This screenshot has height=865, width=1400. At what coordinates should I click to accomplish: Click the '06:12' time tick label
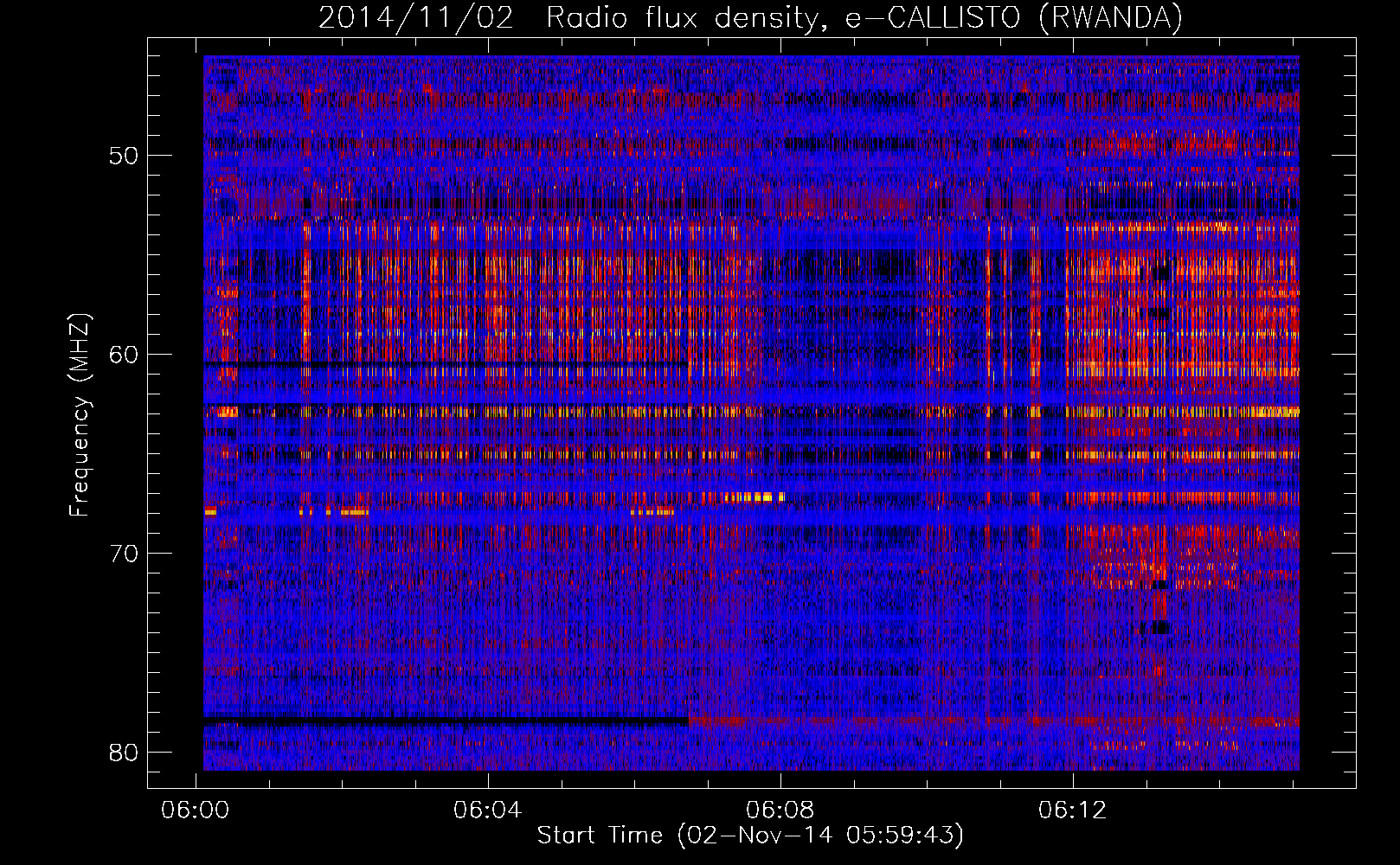click(1073, 811)
